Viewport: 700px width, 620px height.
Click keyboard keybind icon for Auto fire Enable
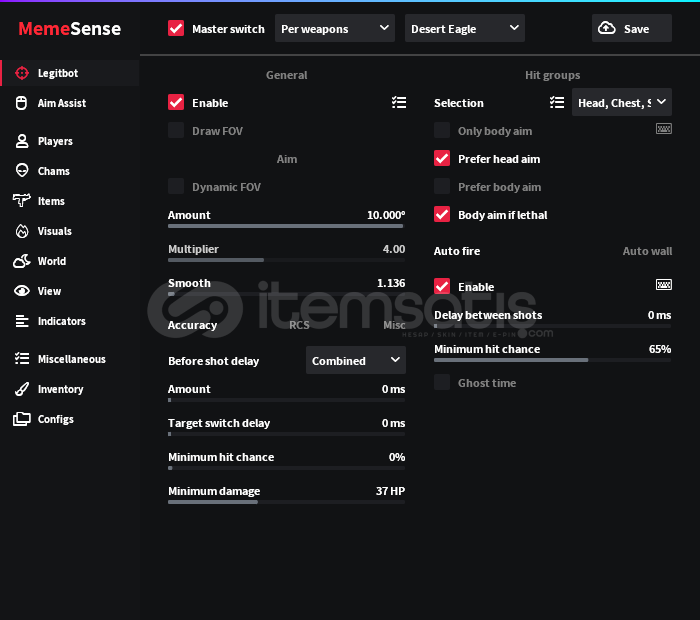point(663,284)
